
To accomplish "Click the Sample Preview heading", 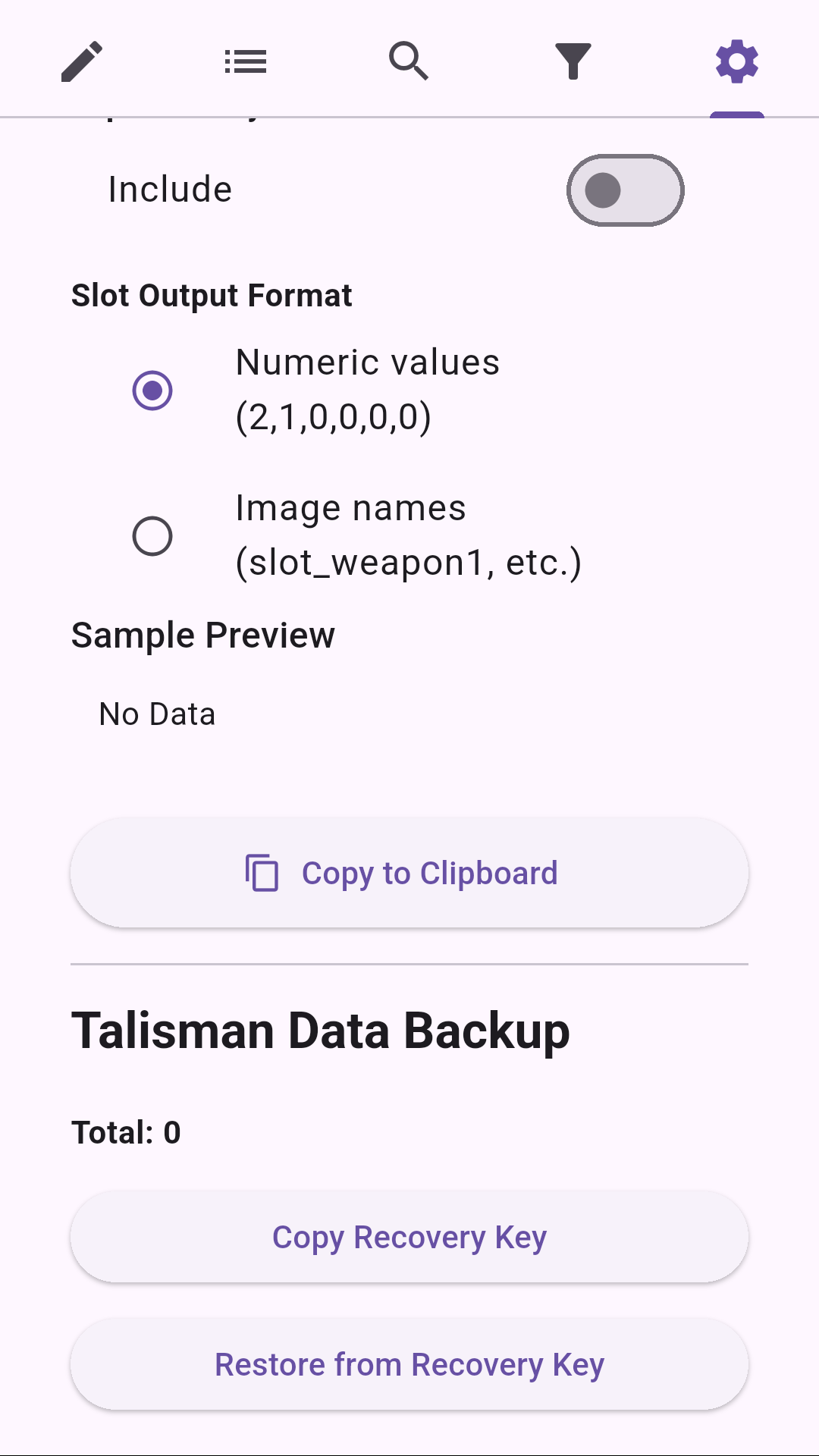I will pyautogui.click(x=203, y=635).
